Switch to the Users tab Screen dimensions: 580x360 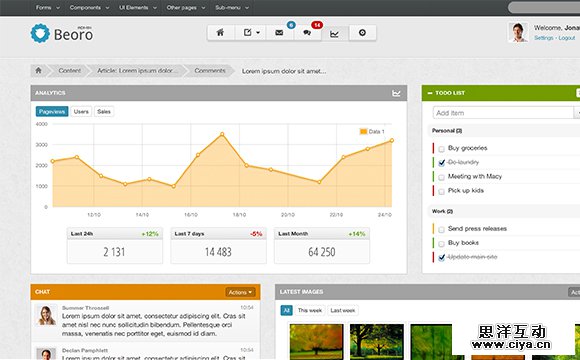point(81,111)
